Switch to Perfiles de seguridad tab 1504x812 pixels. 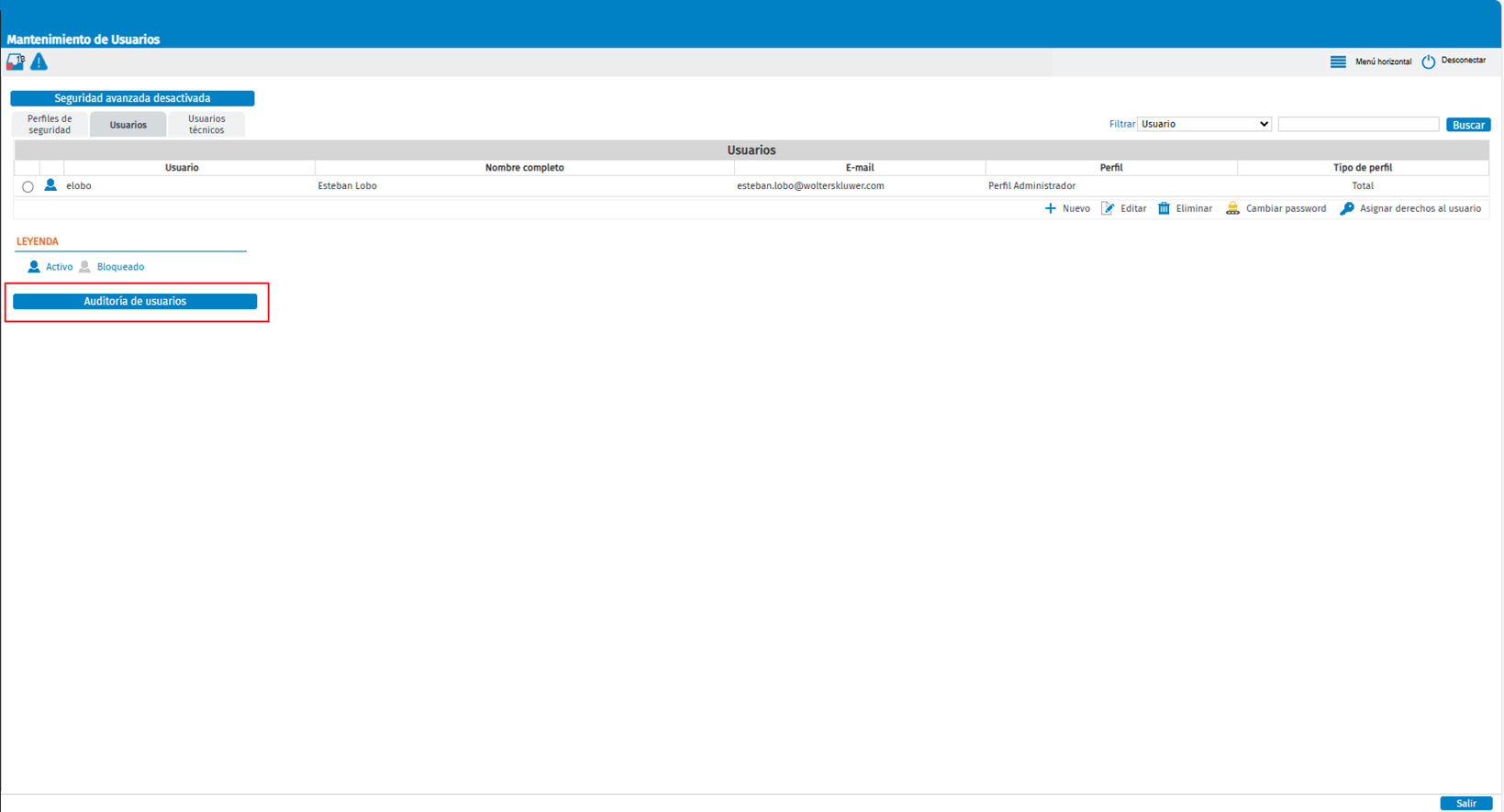point(50,124)
